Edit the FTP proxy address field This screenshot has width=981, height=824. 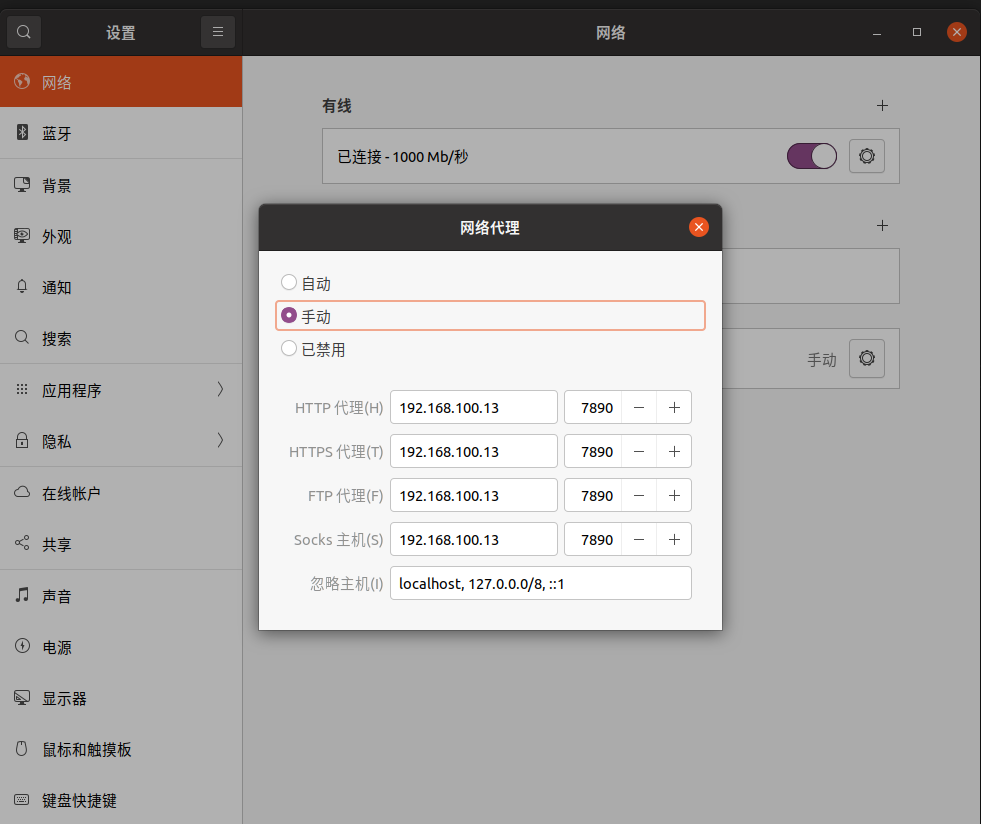click(474, 496)
